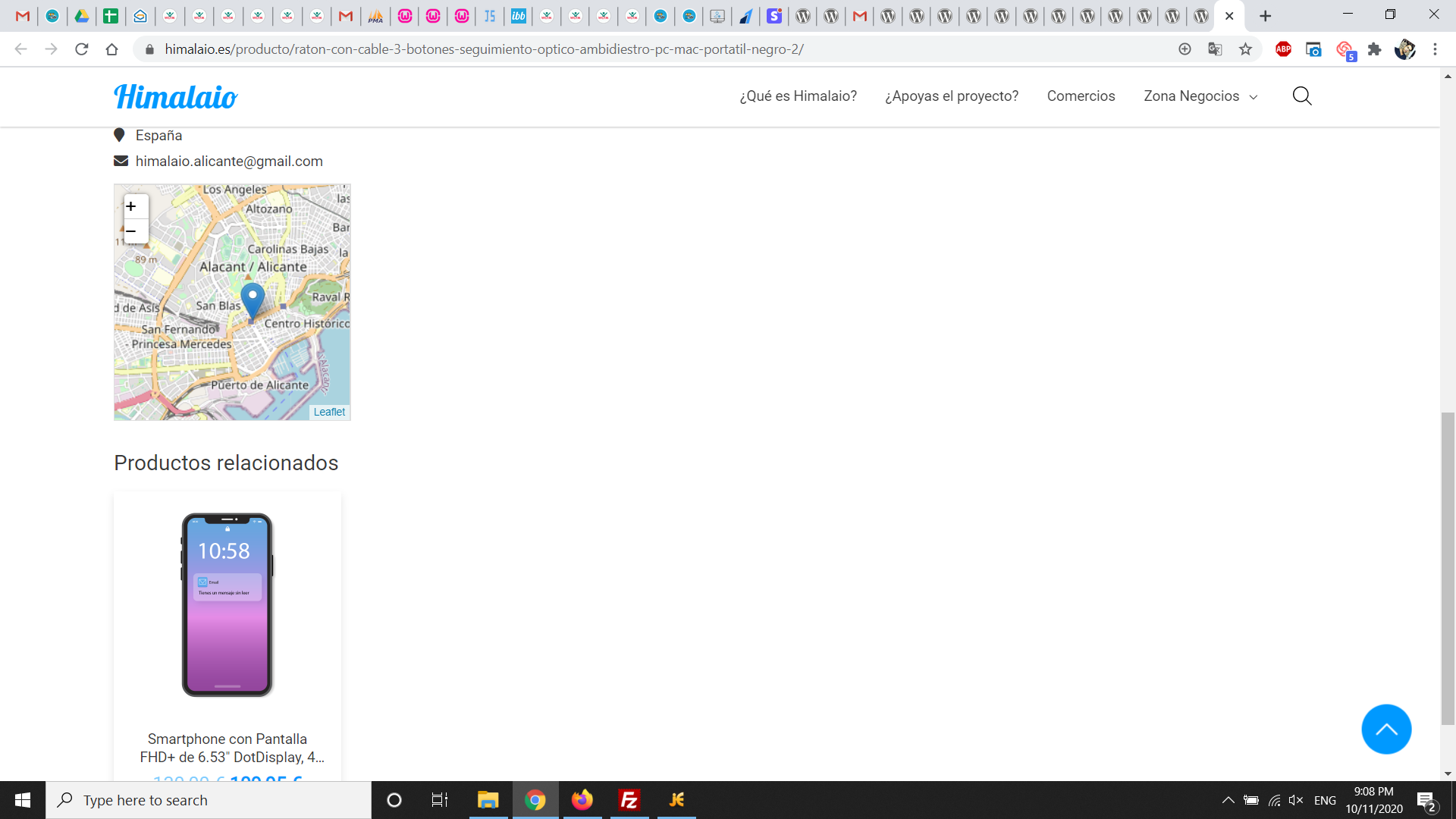Open Smartphone con Pantalla product title
The width and height of the screenshot is (1456, 819).
(232, 748)
